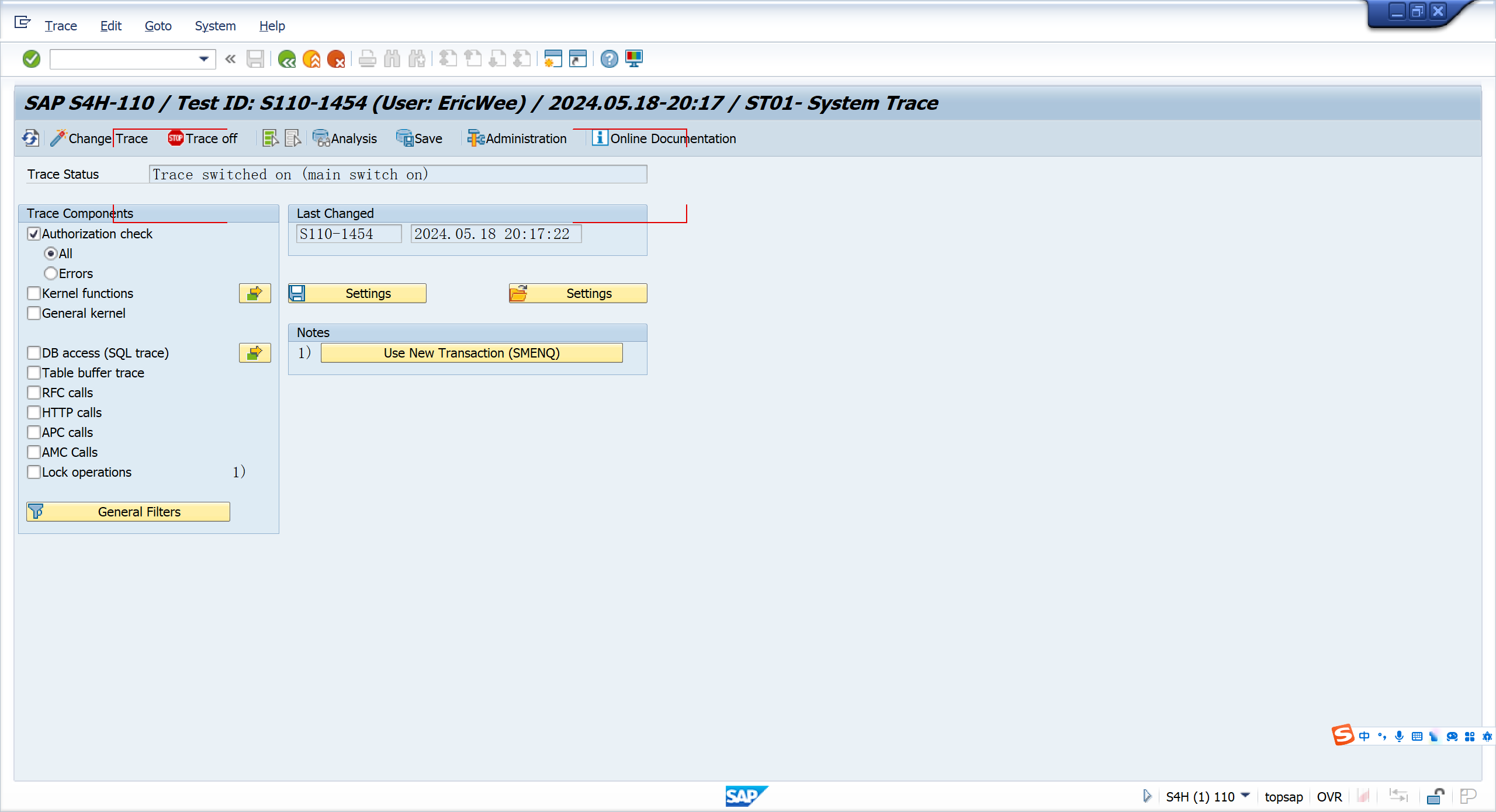Image resolution: width=1496 pixels, height=812 pixels.
Task: Click the red Cancel icon in toolbar
Action: click(336, 59)
